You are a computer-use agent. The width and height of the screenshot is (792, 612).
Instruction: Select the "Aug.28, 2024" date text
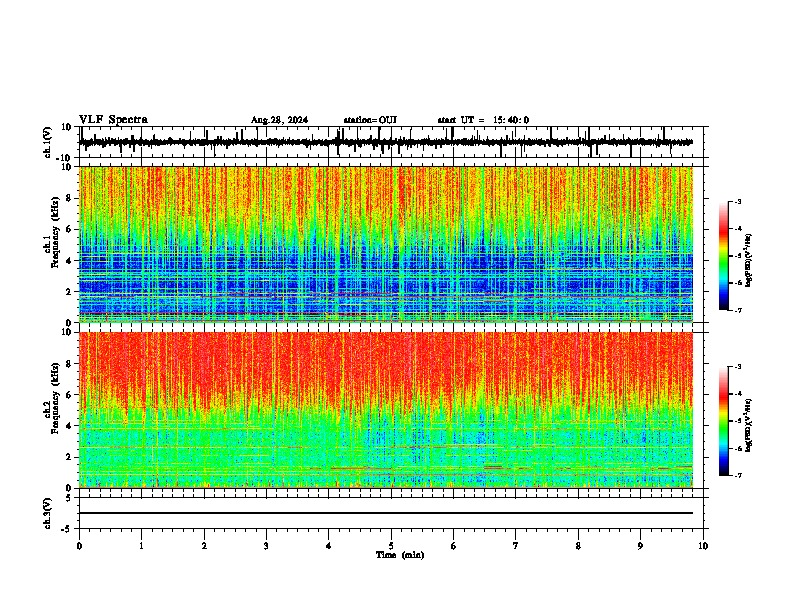point(279,120)
